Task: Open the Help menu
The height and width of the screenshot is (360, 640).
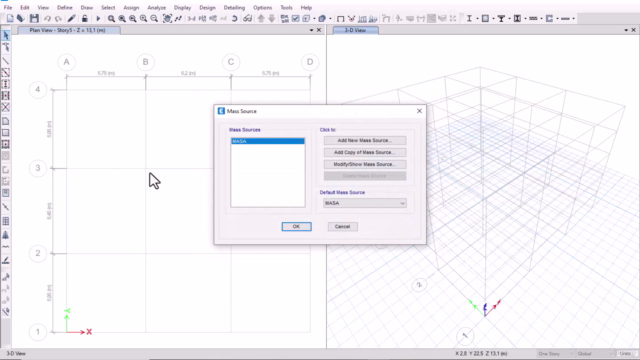Action: click(306, 7)
